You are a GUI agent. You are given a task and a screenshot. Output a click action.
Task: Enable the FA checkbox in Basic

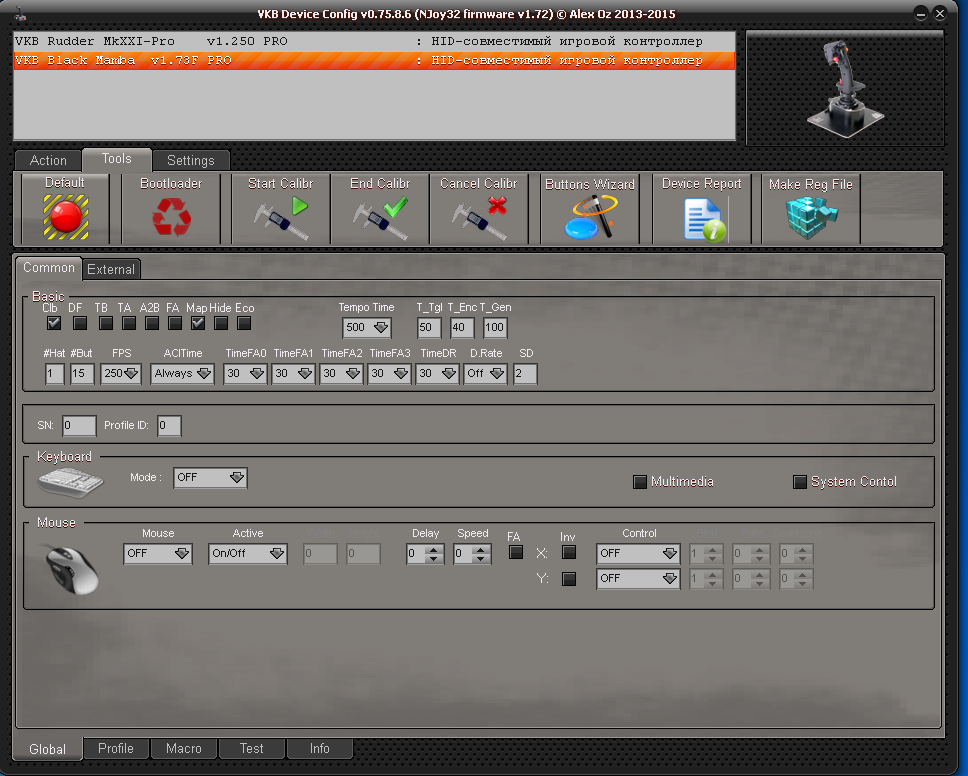tap(175, 323)
